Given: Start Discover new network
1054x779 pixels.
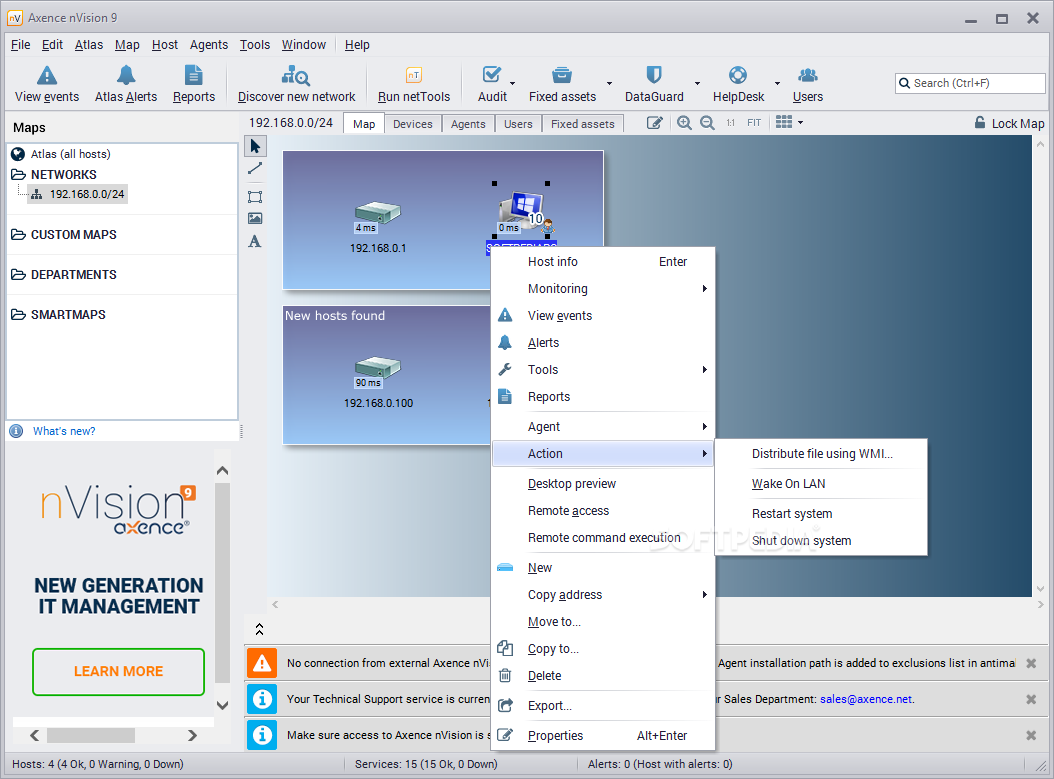Looking at the screenshot, I should click(x=296, y=84).
